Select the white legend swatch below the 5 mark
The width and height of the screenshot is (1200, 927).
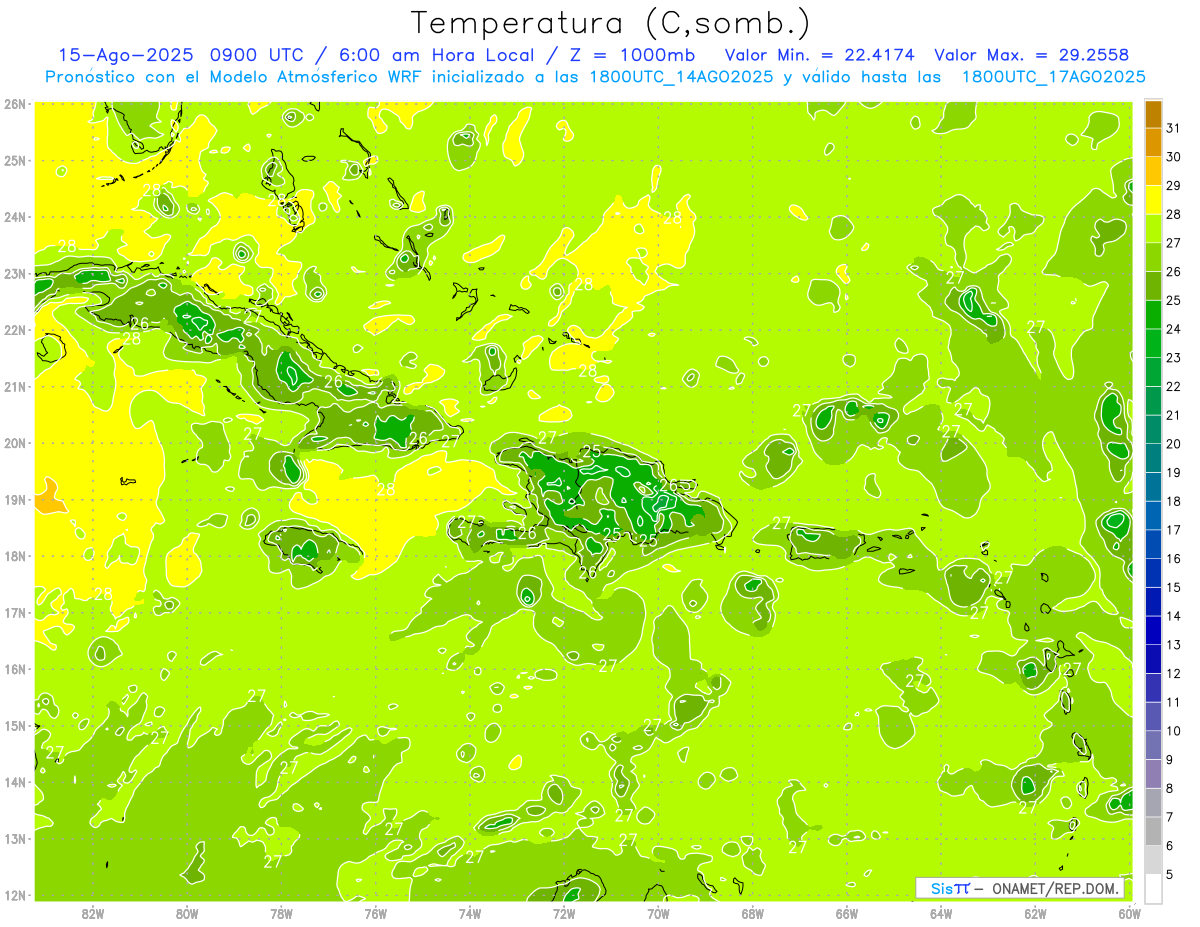[1153, 888]
